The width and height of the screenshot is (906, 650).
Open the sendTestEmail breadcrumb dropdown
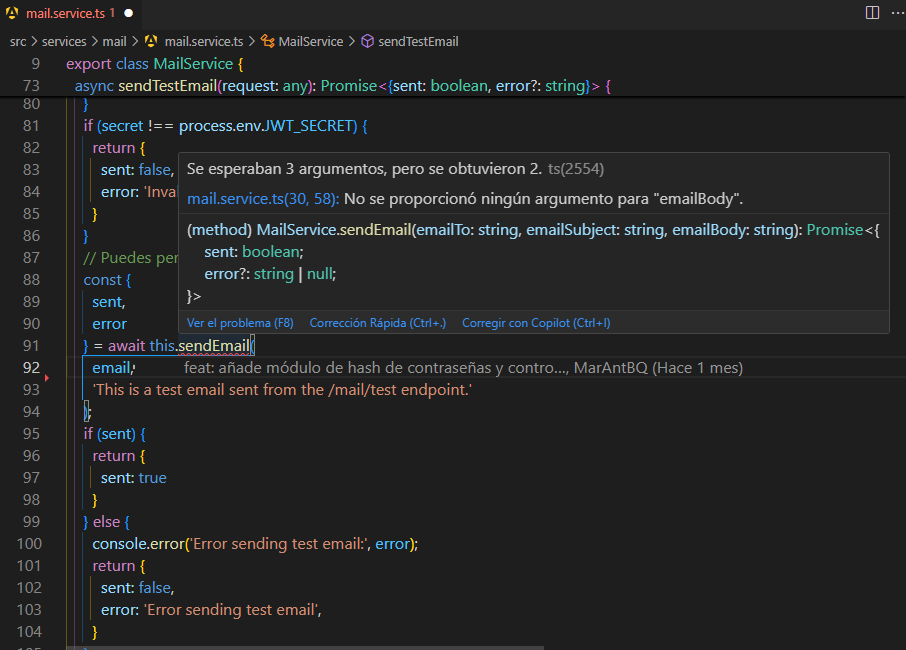[x=417, y=42]
